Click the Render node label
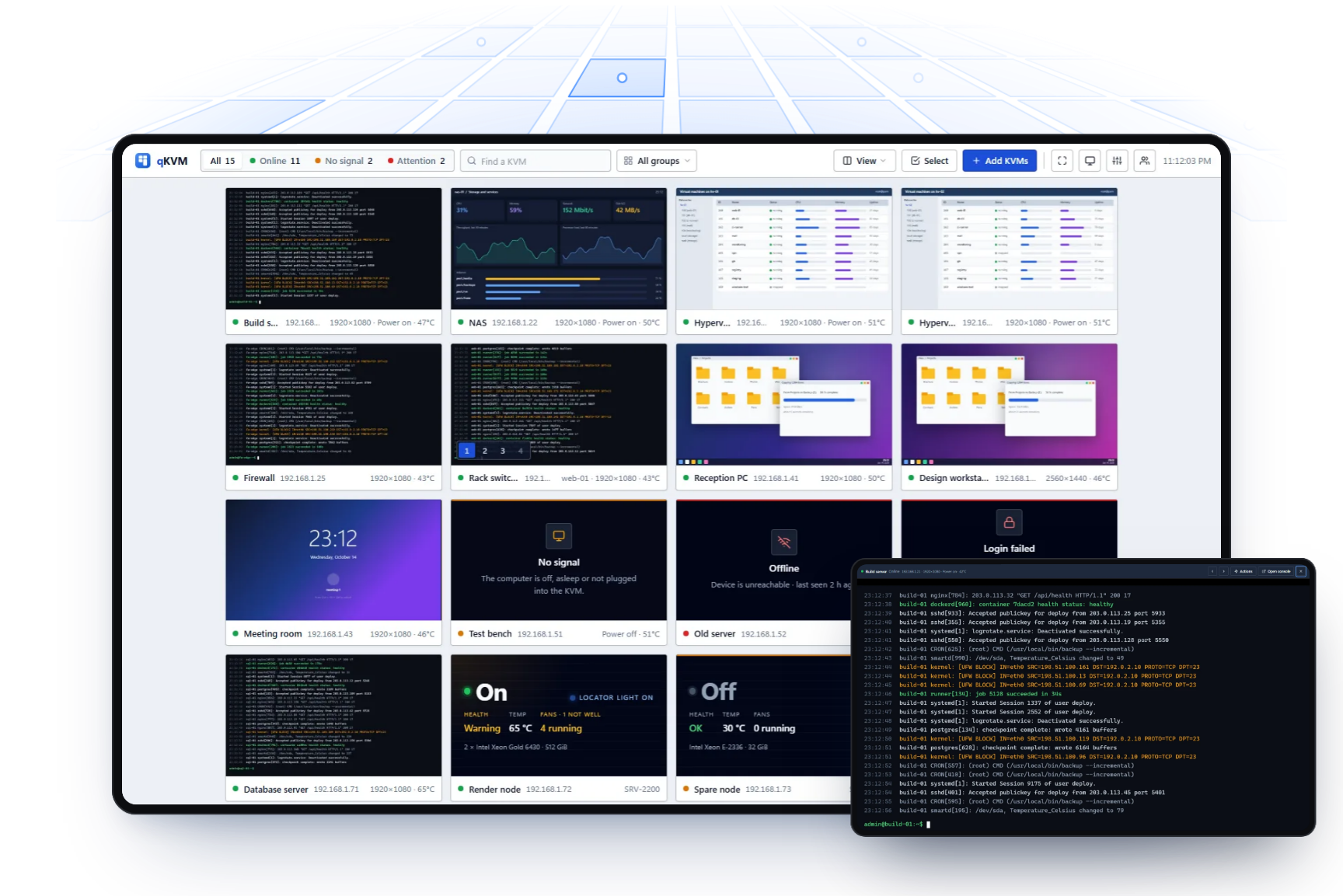The image size is (1343, 896). 494,789
